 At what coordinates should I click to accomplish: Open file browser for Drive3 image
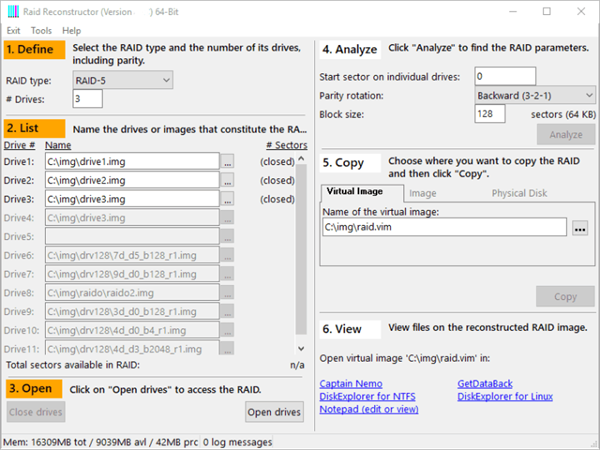tap(228, 199)
